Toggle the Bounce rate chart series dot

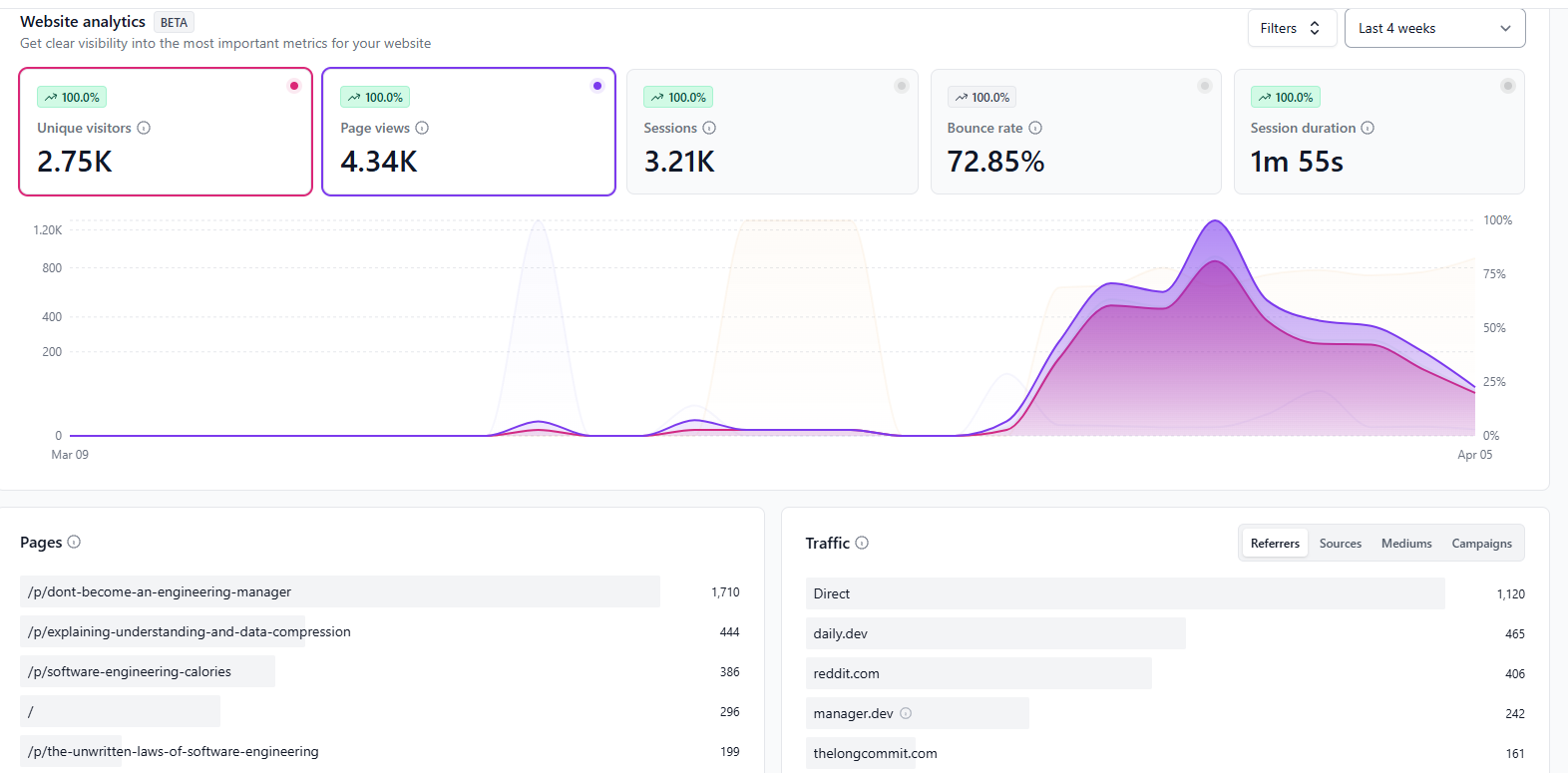pyautogui.click(x=1205, y=86)
